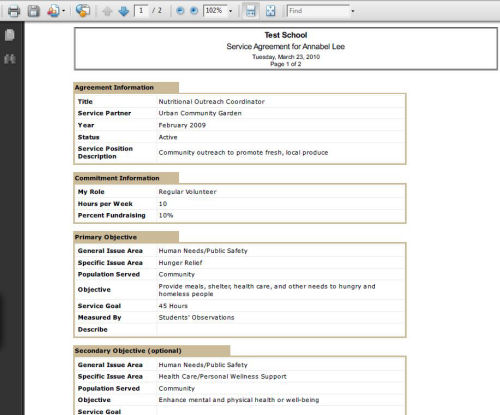Zoom out with the minus button
Screen dimensions: 500x415
(180, 11)
